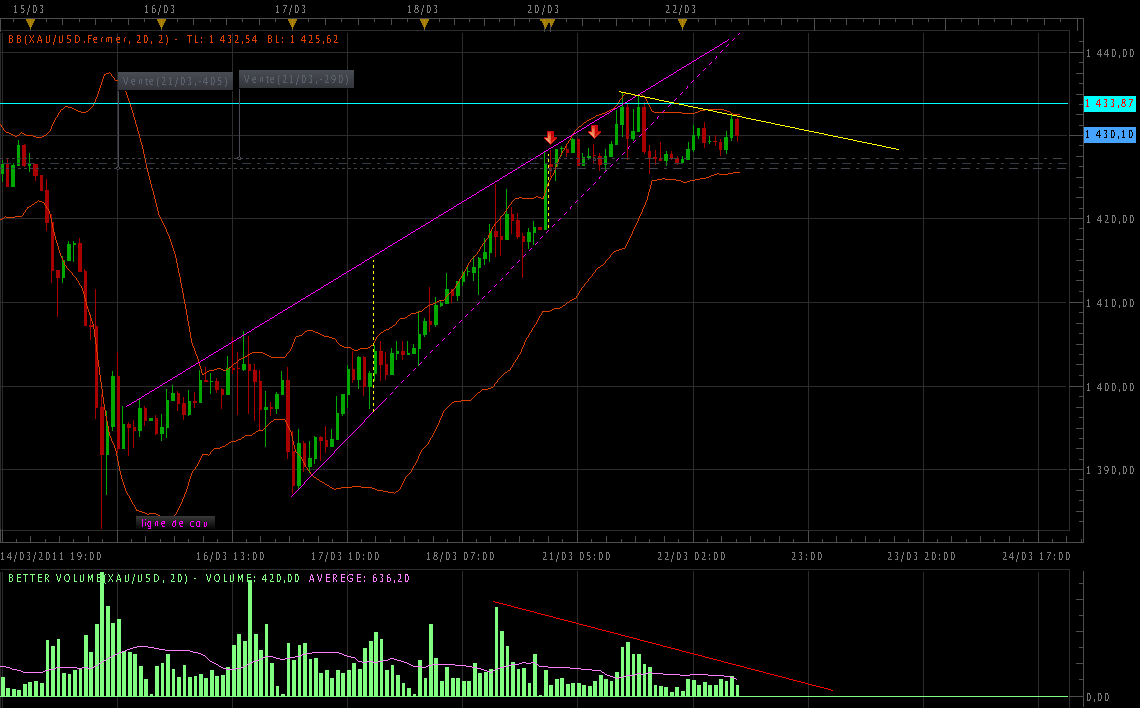Click the cyan 1 433,87 price tag
The height and width of the screenshot is (708, 1140).
click(1109, 103)
